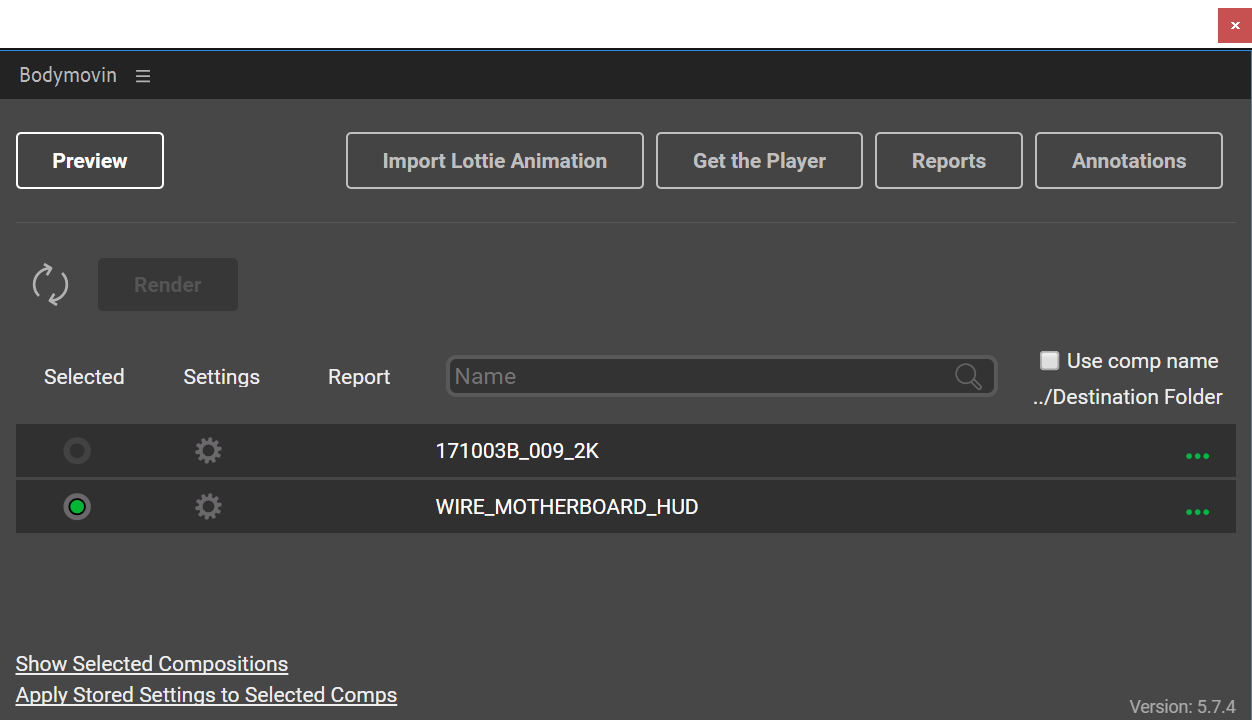Refresh the compositions list

click(50, 285)
